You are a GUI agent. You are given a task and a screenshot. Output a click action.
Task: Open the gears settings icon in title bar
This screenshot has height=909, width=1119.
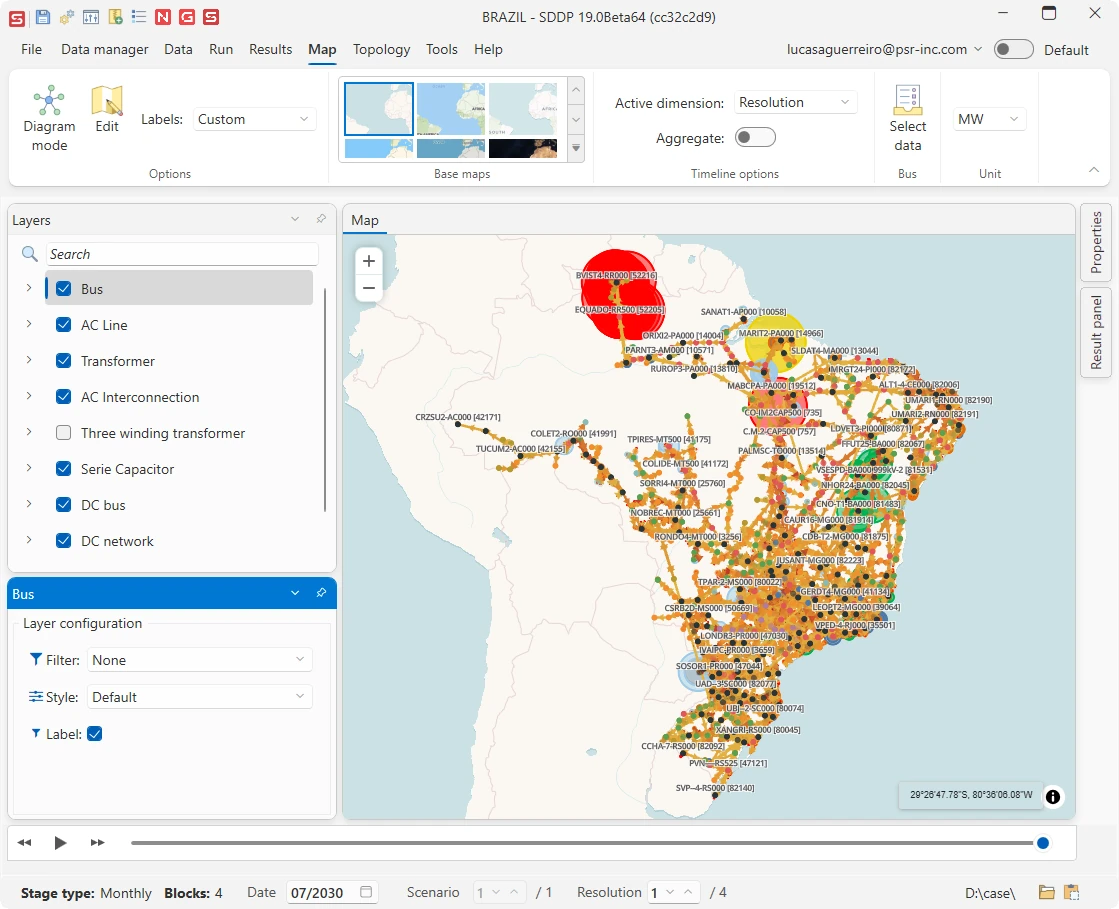point(66,17)
